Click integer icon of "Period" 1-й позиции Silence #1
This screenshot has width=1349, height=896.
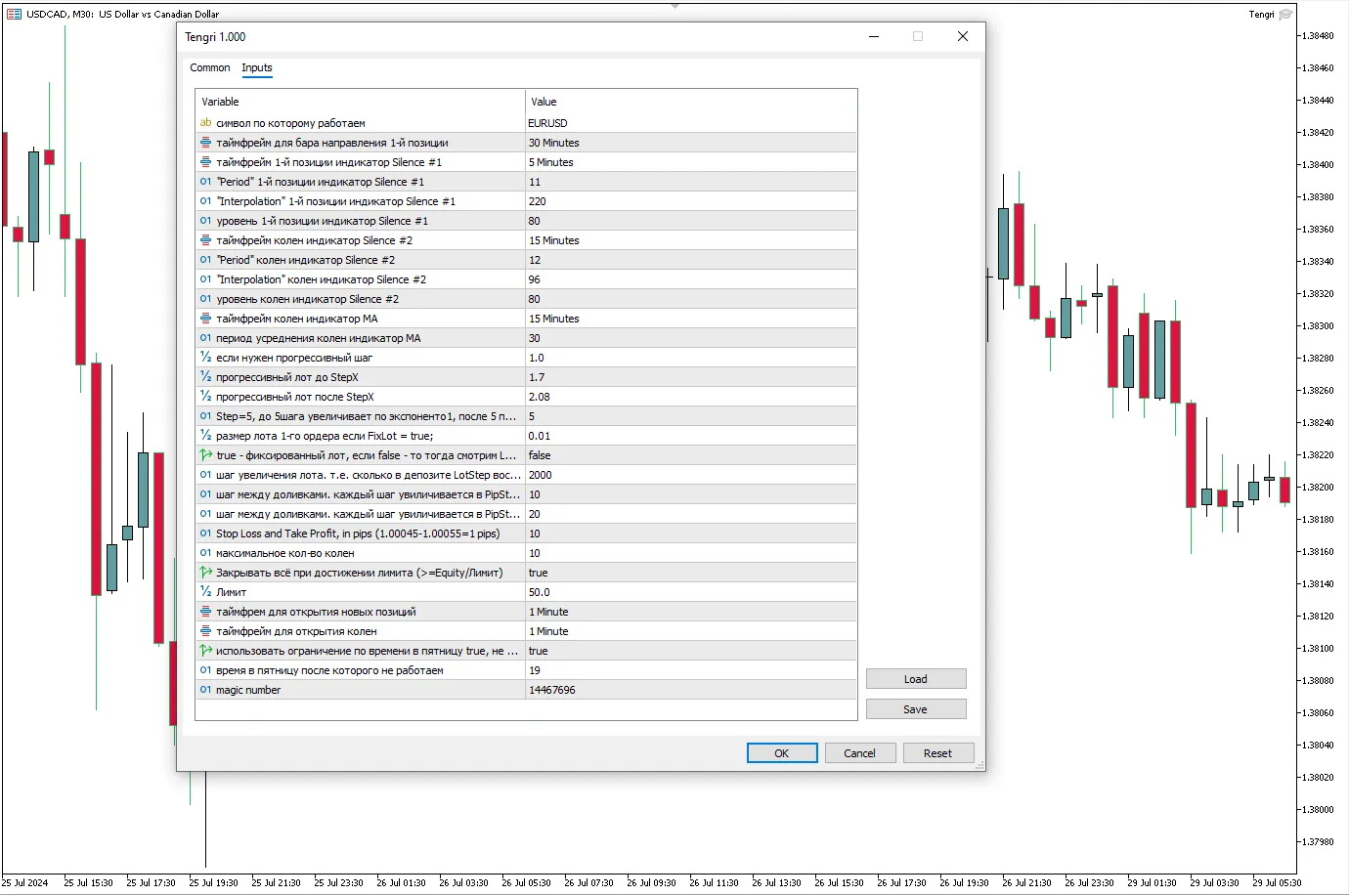click(x=205, y=182)
